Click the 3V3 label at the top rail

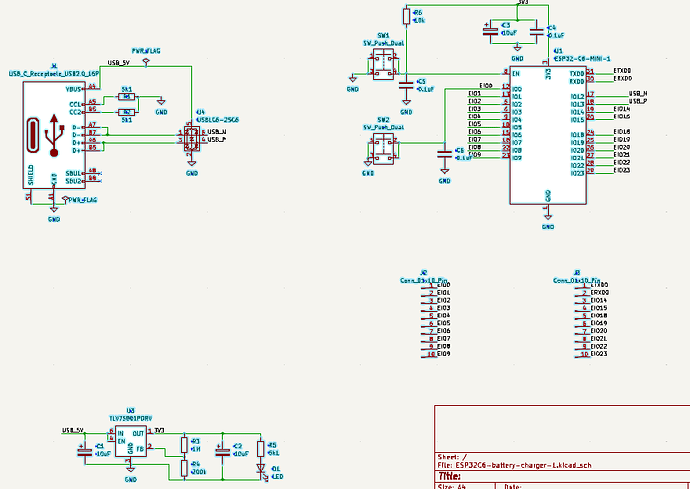tap(523, 2)
